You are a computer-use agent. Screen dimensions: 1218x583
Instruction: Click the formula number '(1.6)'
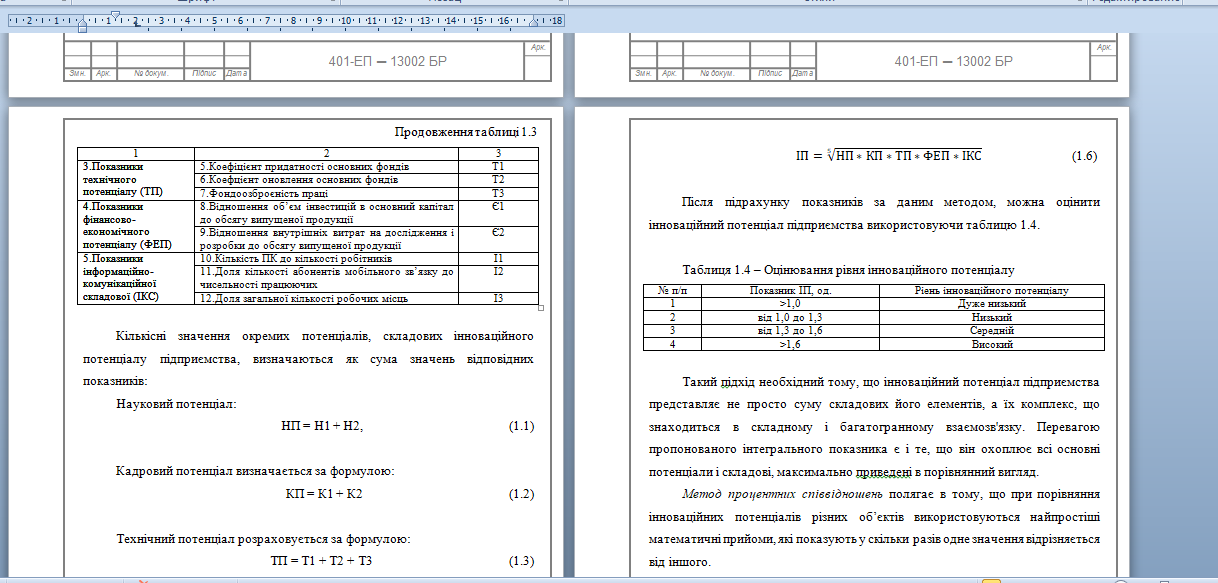[1085, 156]
